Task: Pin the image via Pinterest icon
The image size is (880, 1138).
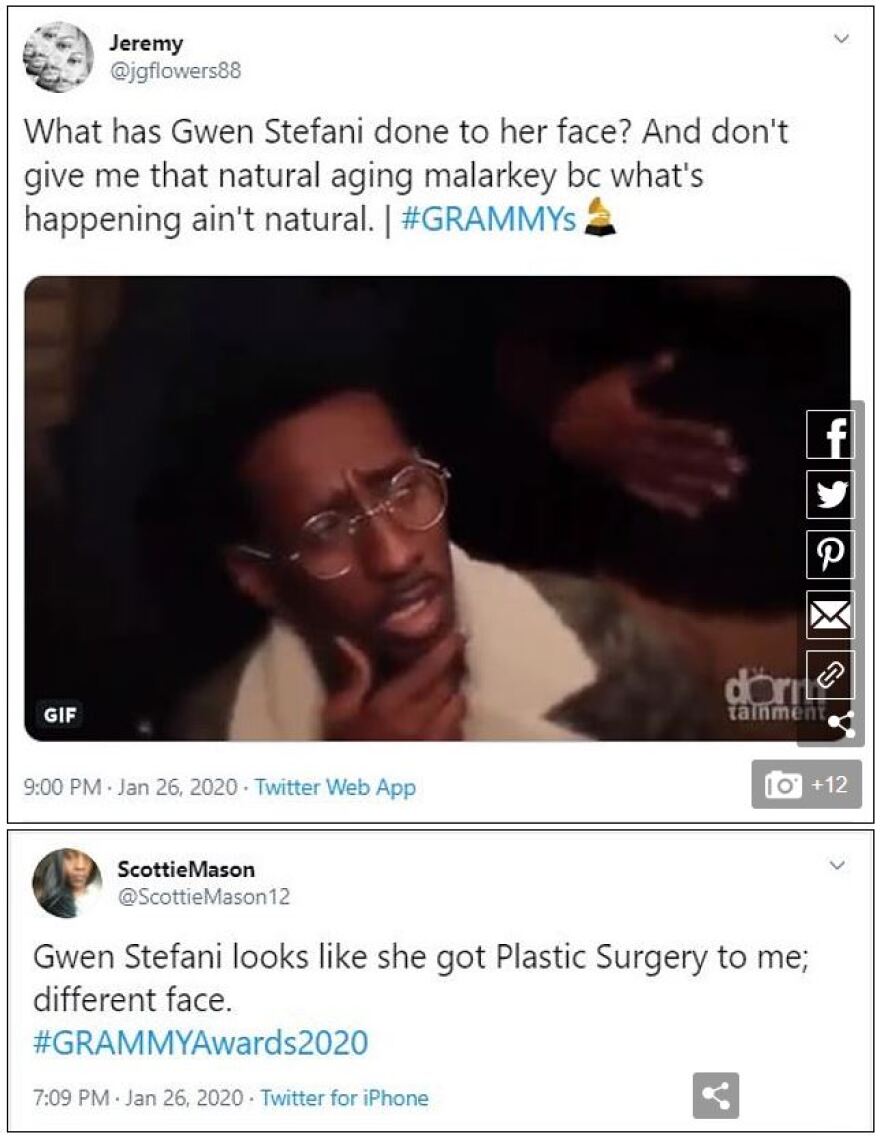Action: [830, 555]
